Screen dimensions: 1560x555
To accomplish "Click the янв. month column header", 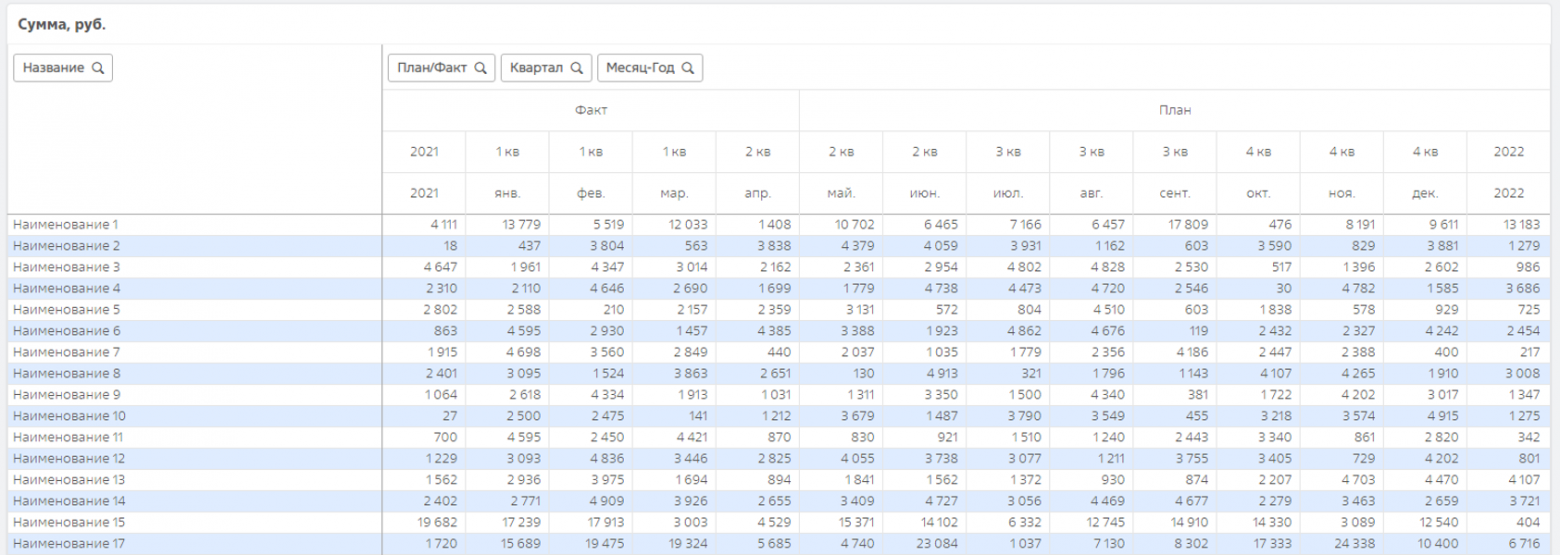I will click(x=507, y=193).
